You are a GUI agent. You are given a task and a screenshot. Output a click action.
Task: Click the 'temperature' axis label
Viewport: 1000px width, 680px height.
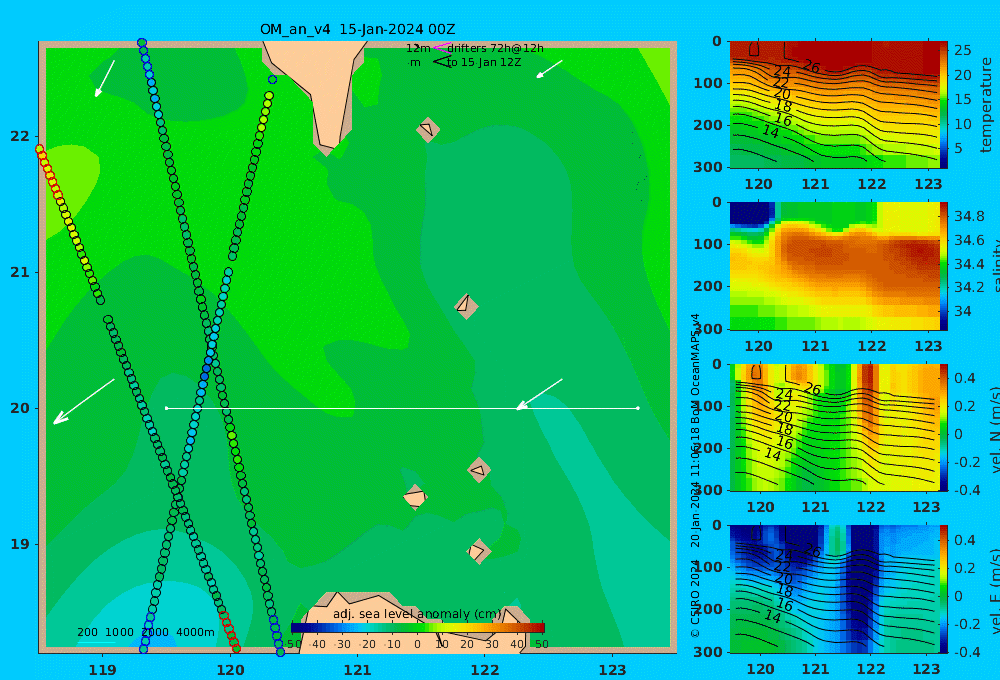pos(986,105)
